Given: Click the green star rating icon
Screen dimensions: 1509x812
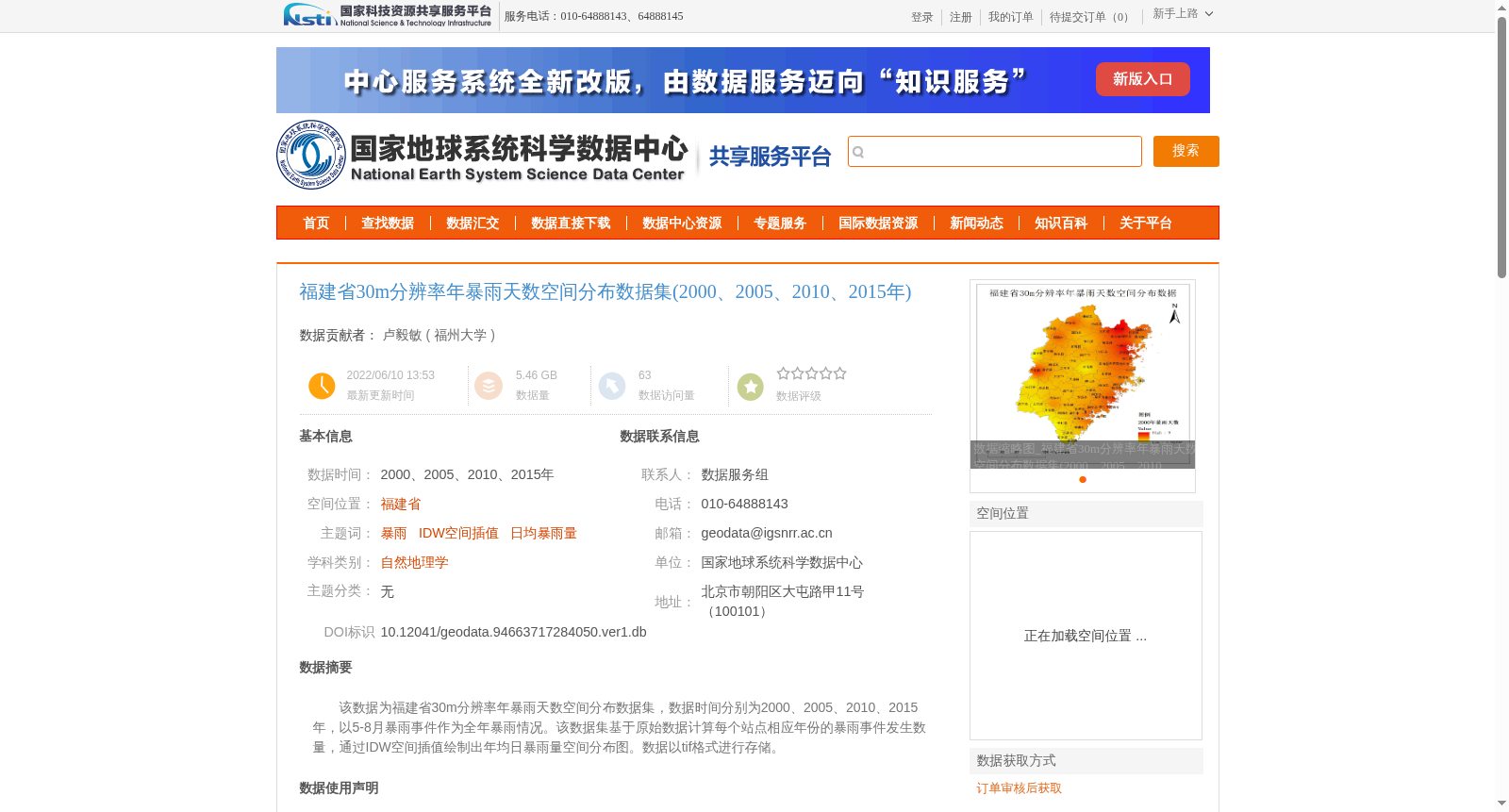Looking at the screenshot, I should pos(751,387).
